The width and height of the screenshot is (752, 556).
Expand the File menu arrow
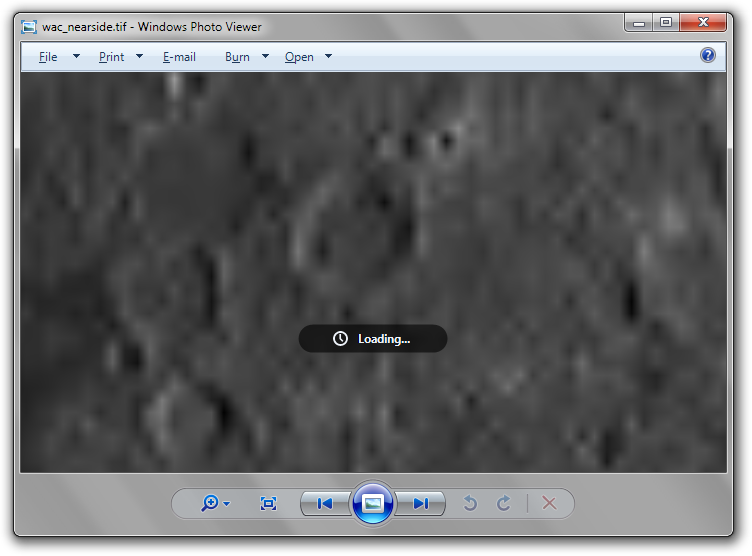[76, 56]
